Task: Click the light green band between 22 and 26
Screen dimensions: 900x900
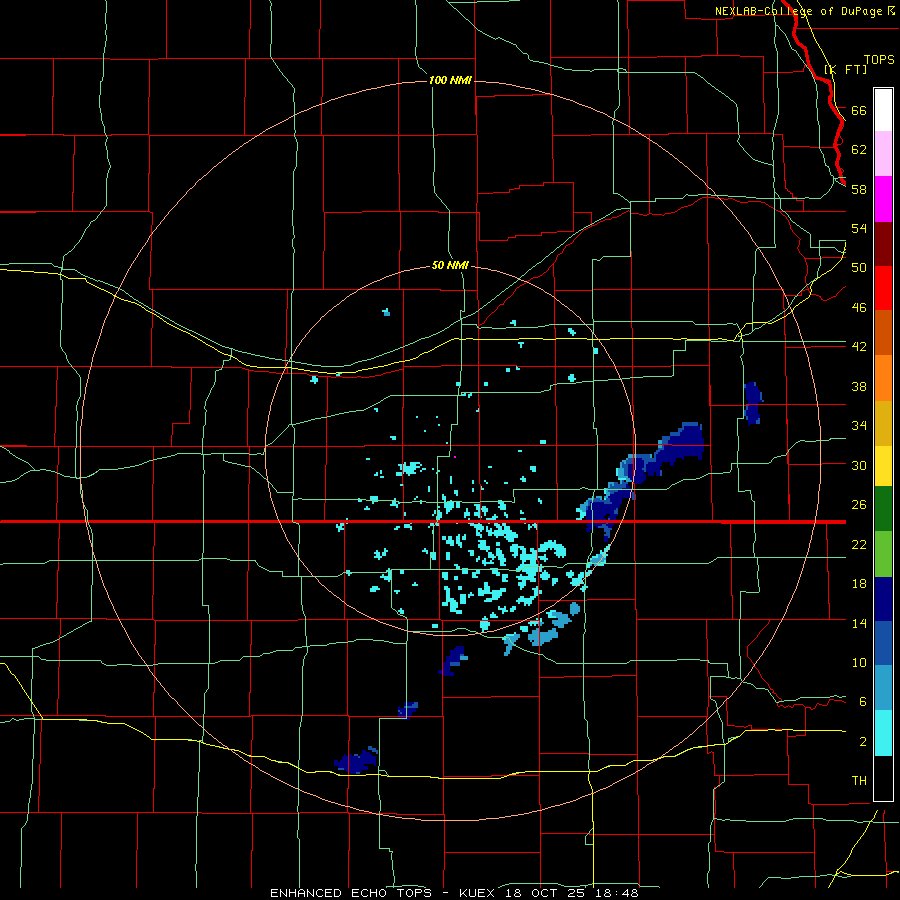Action: (x=883, y=554)
